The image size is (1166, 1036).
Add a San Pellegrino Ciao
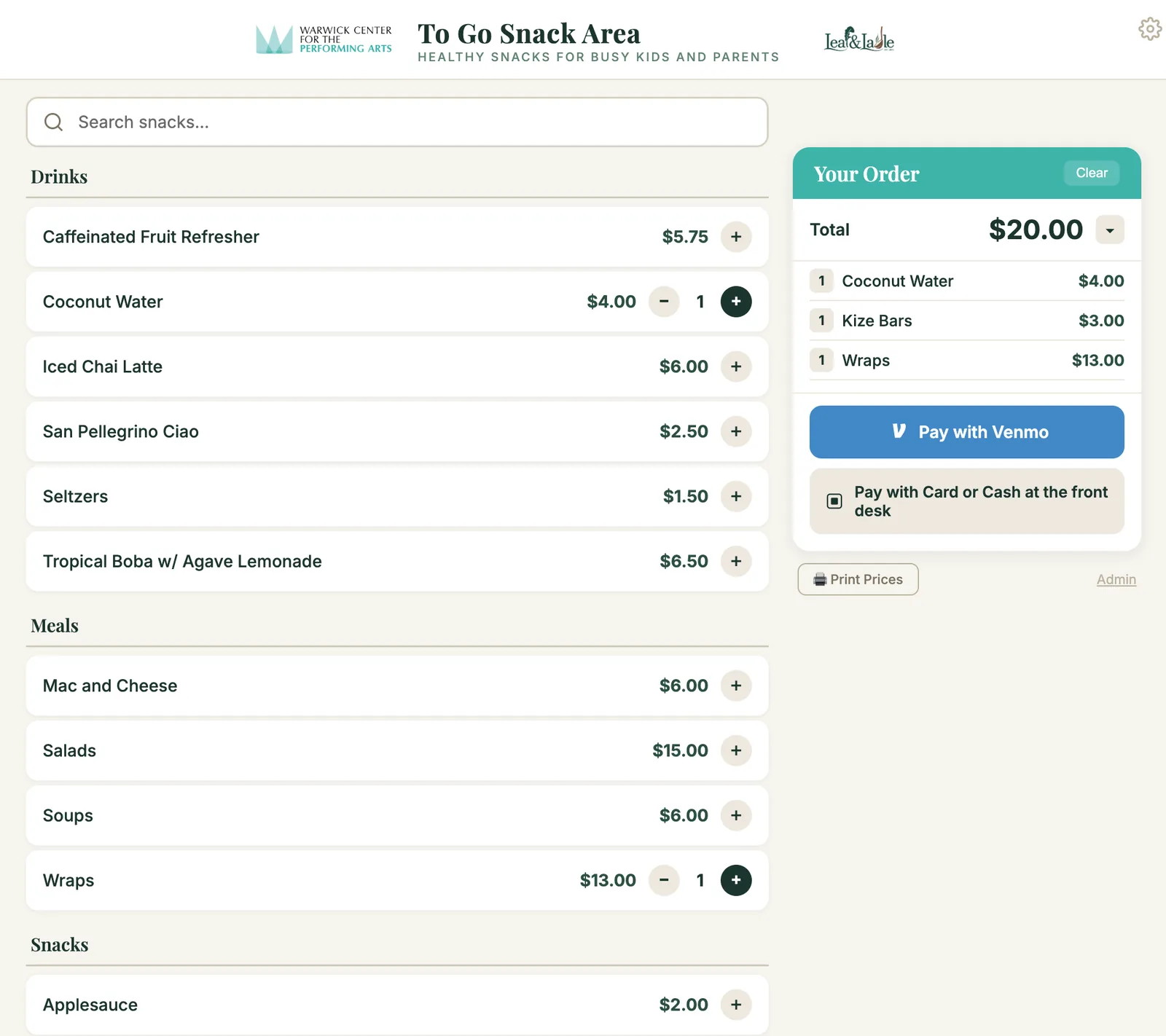point(736,431)
